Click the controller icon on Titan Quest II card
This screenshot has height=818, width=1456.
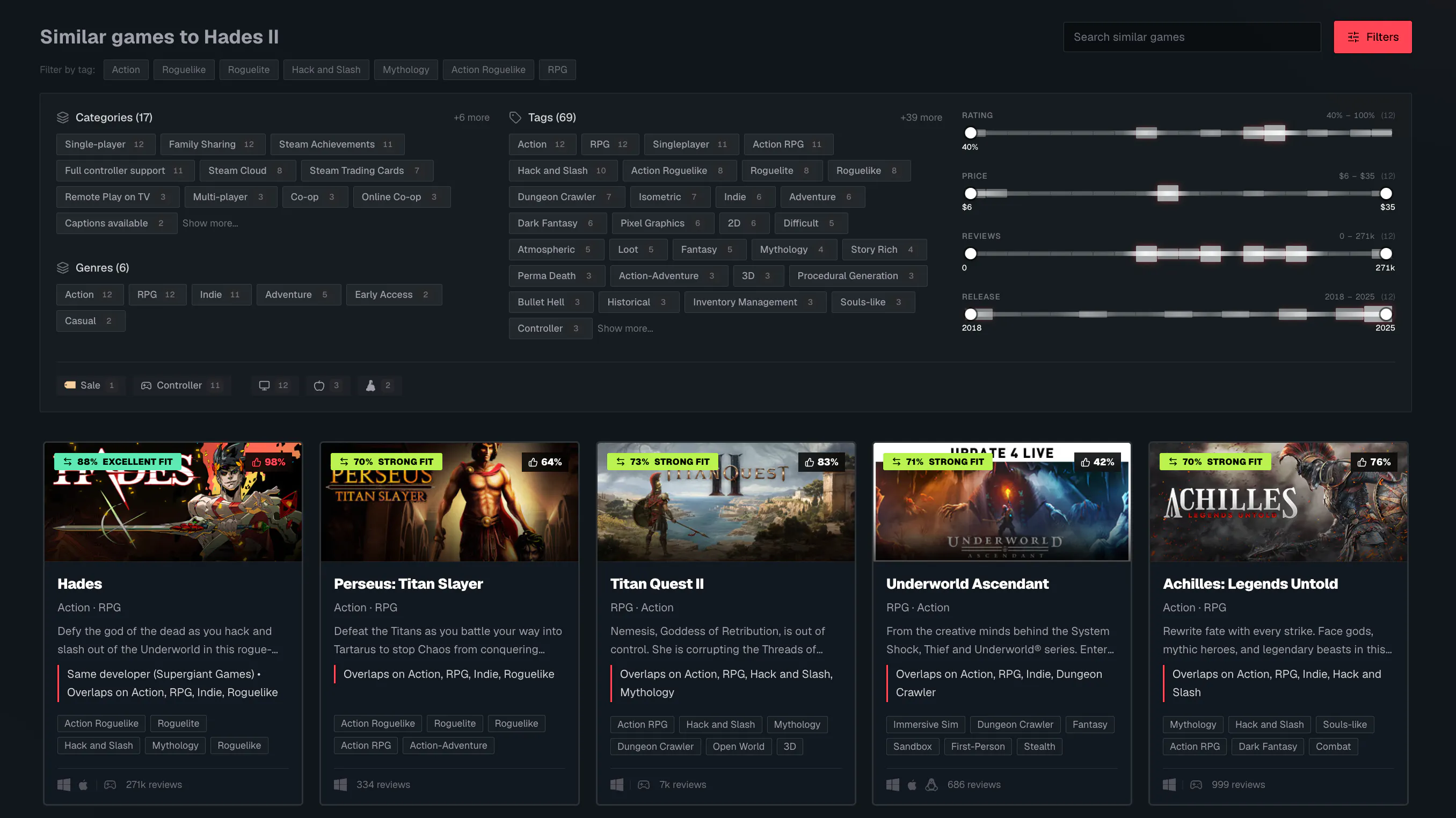[644, 785]
